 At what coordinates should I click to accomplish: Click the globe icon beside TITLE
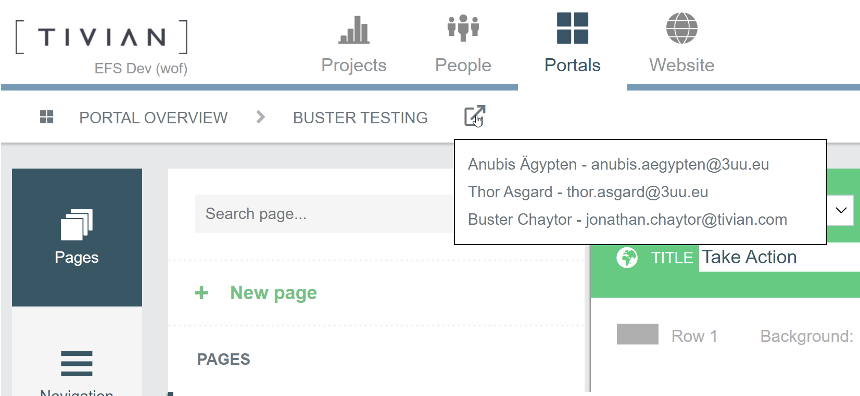[x=627, y=257]
